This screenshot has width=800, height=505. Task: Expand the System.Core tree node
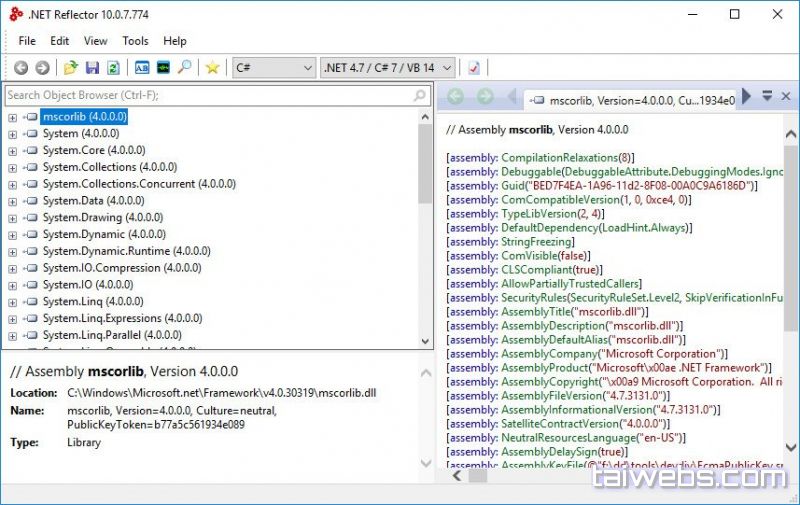coord(13,151)
